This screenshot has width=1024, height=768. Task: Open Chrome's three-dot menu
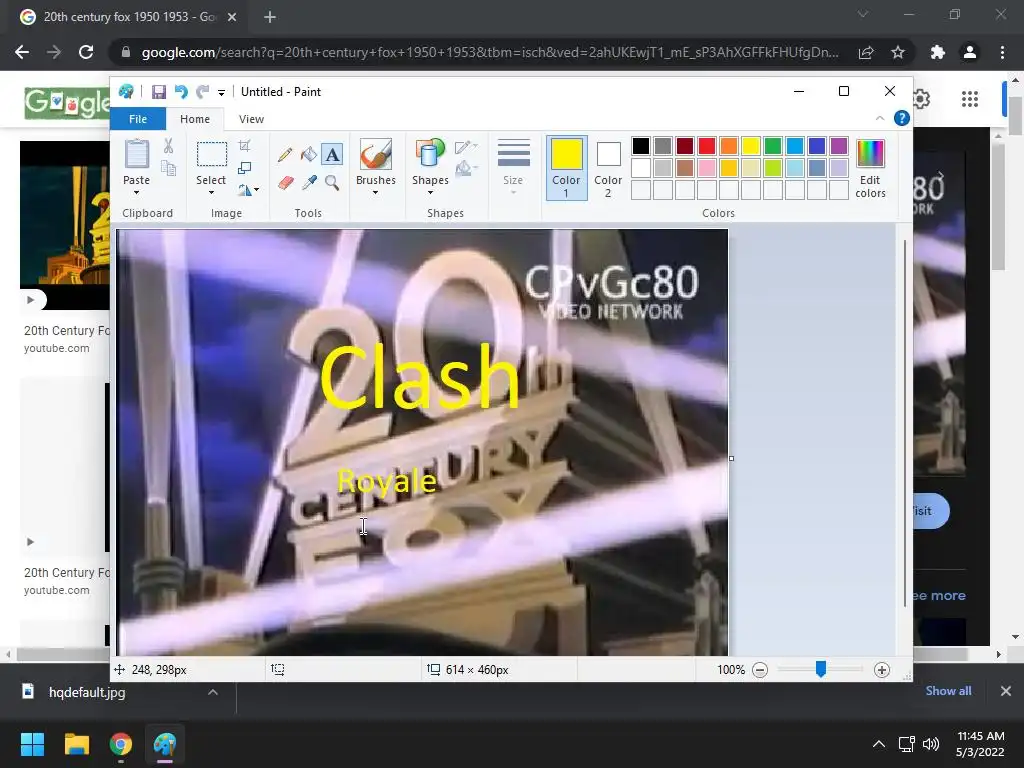click(1002, 52)
